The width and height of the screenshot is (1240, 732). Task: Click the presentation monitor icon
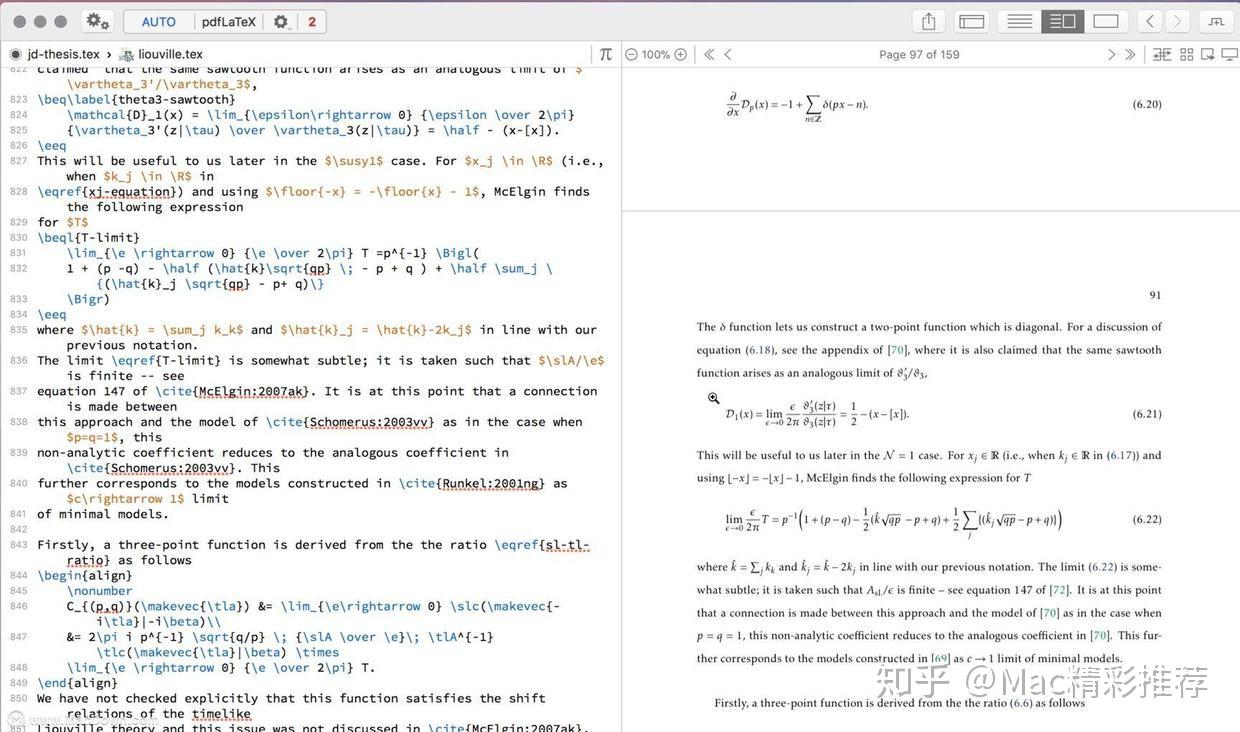click(1231, 55)
